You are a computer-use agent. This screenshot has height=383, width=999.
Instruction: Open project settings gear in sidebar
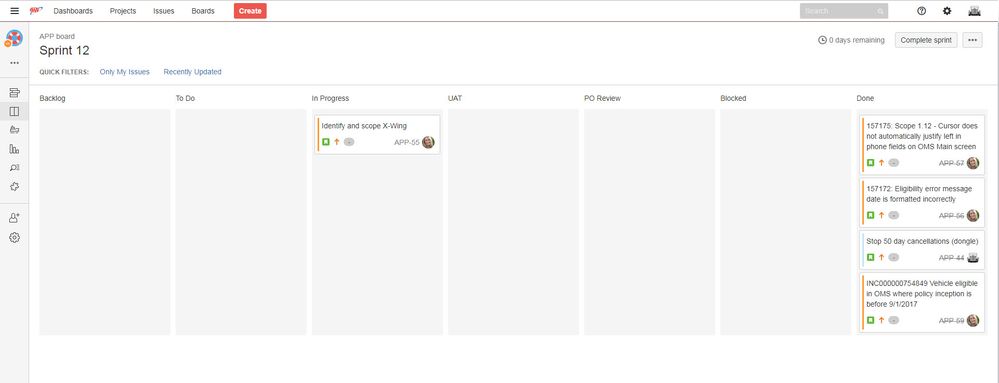pos(14,237)
